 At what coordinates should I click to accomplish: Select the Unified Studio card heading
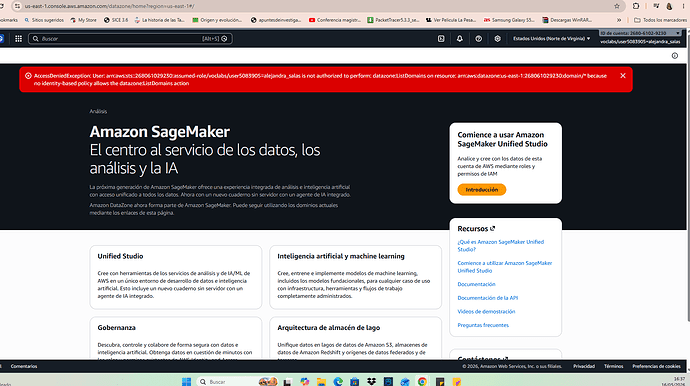tap(120, 256)
